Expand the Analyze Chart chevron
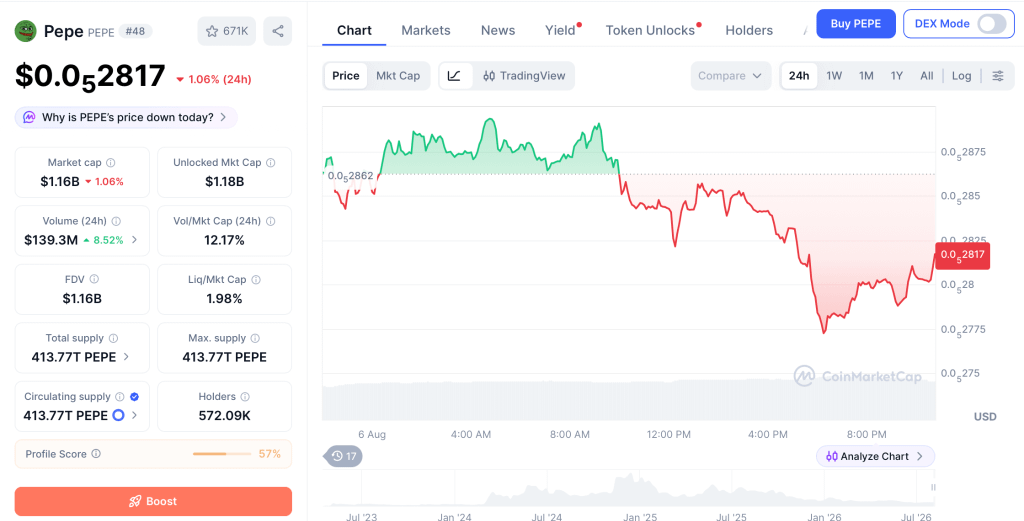This screenshot has width=1024, height=521. [920, 456]
